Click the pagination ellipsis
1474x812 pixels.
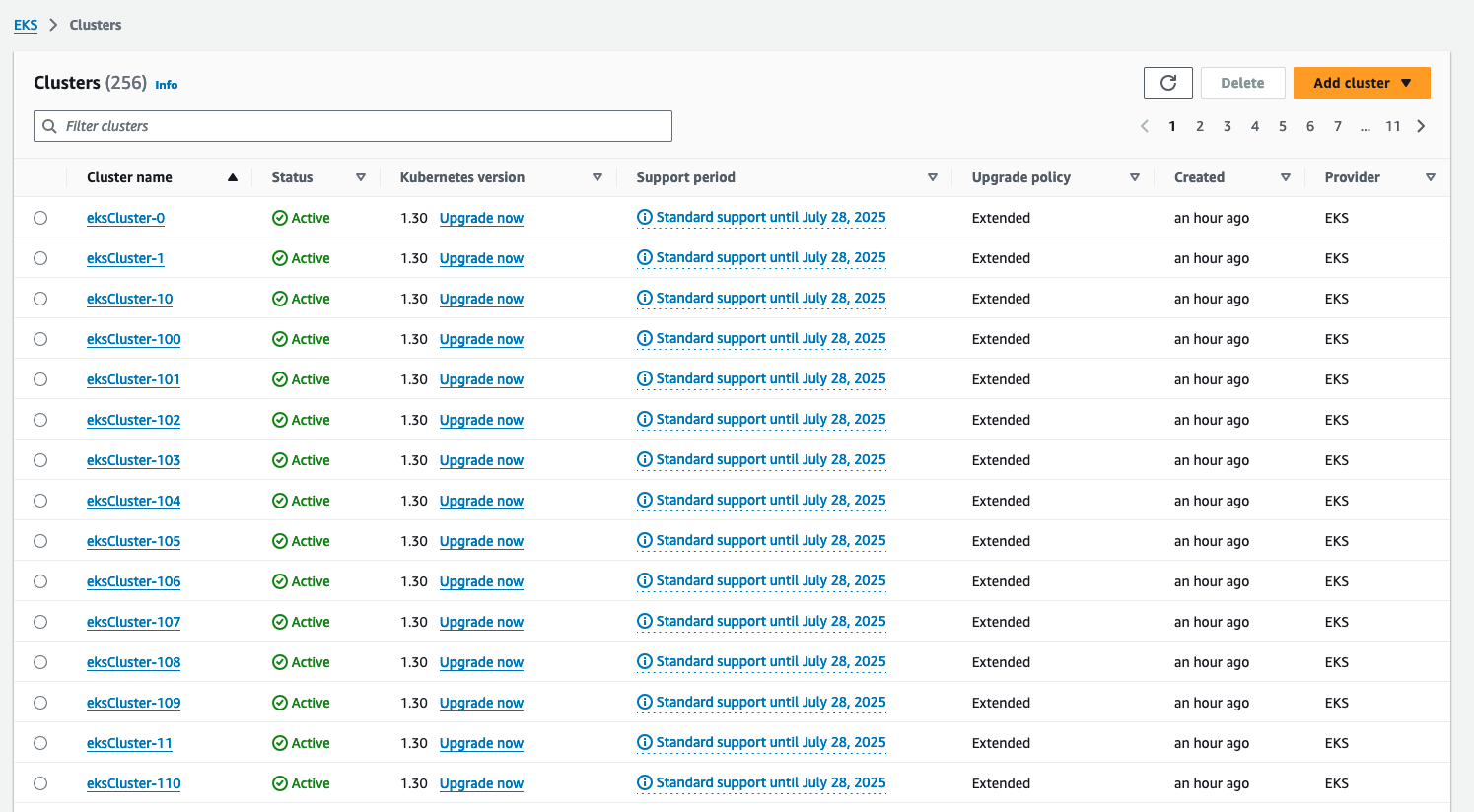pos(1366,127)
